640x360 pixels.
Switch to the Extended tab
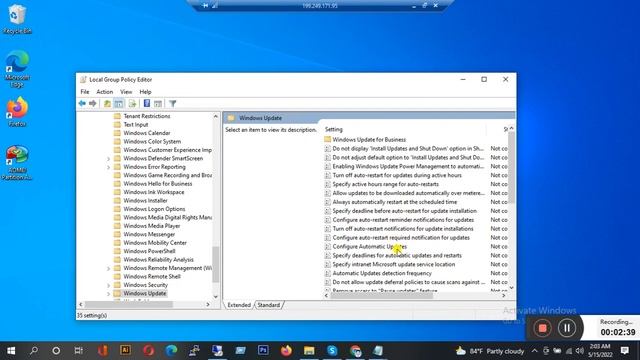tap(239, 305)
